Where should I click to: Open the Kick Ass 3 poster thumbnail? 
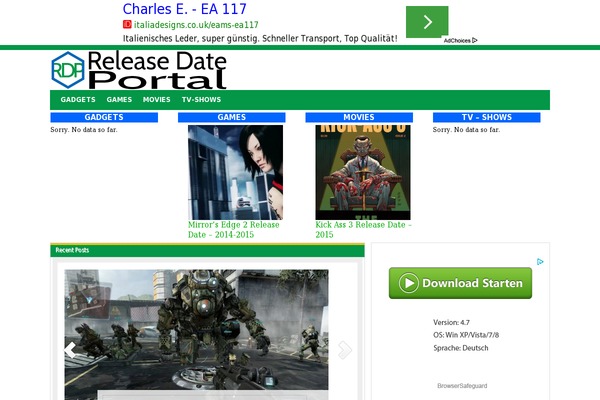point(363,172)
